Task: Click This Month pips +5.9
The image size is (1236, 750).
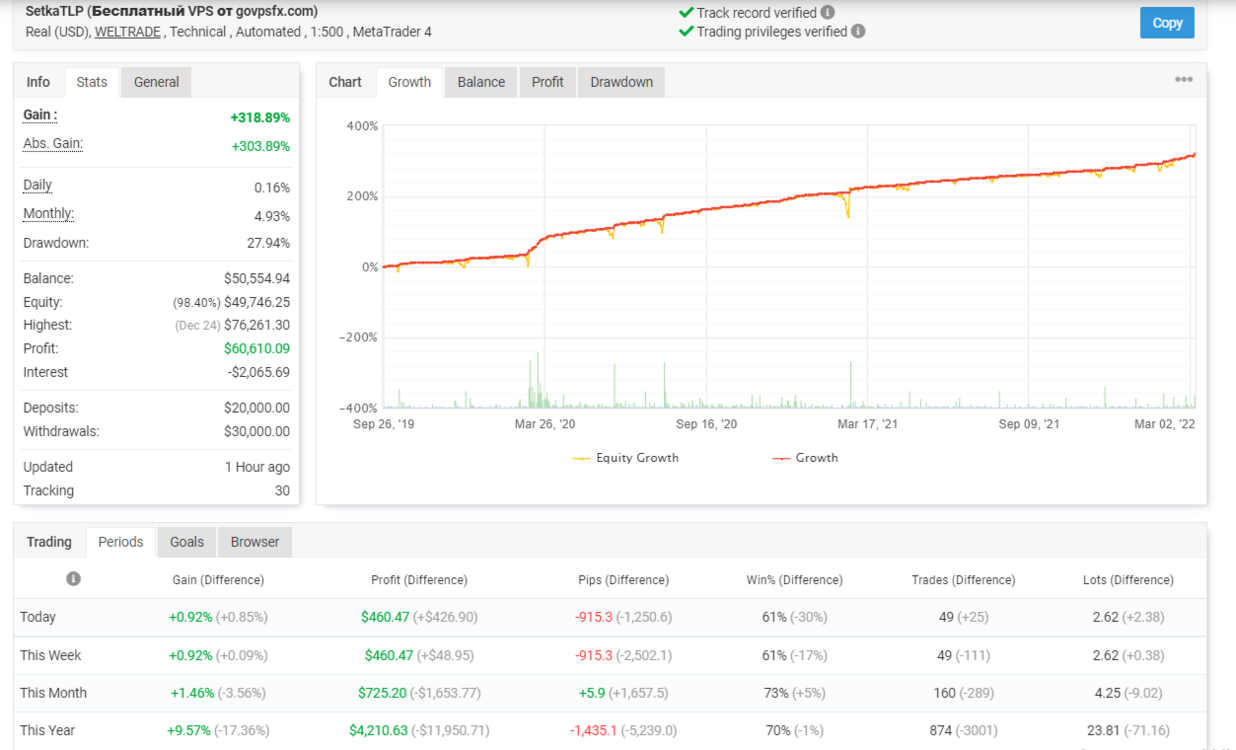Action: [592, 693]
